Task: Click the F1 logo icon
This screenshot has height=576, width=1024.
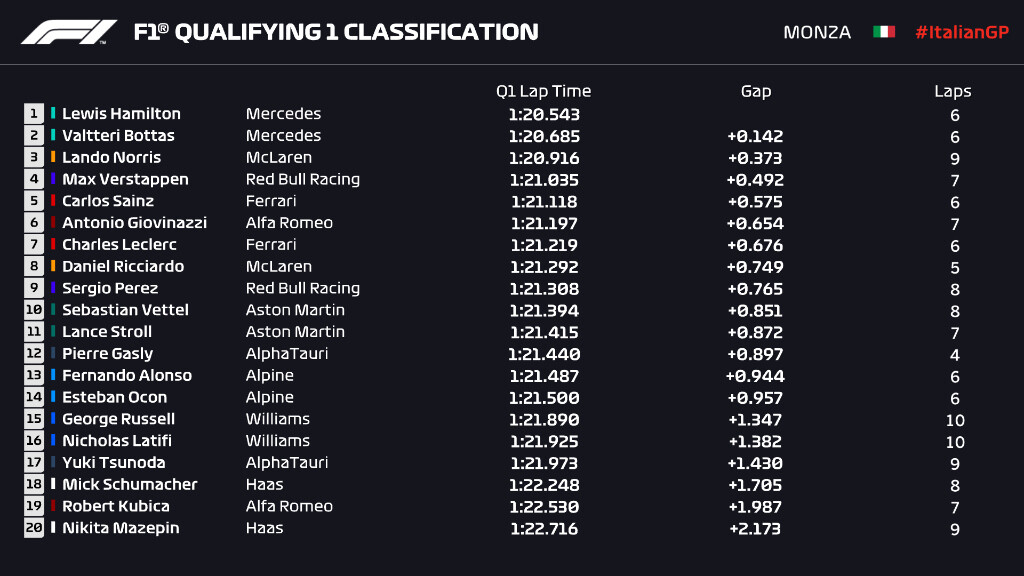Action: click(x=69, y=32)
